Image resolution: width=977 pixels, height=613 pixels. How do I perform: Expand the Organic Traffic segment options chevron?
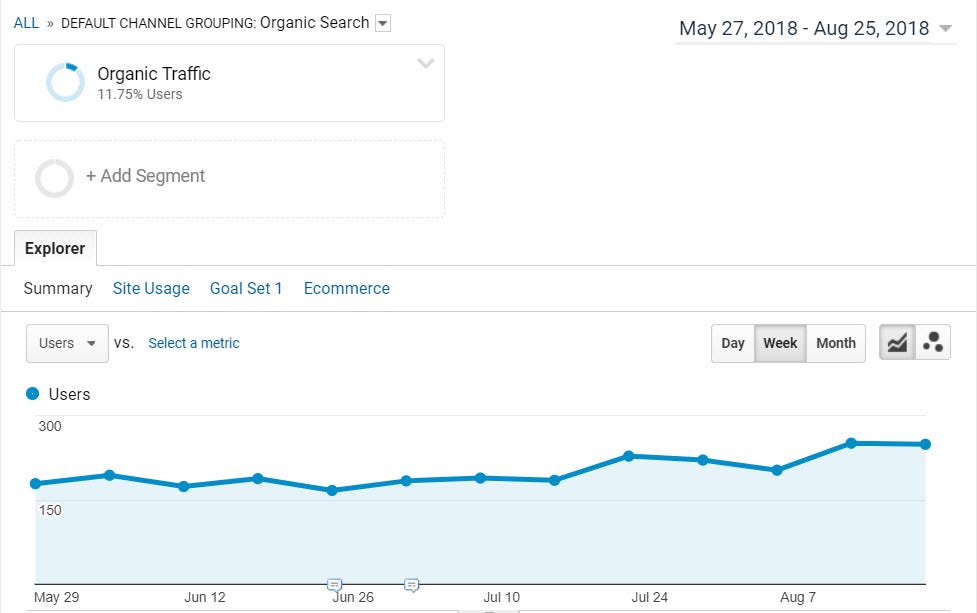coord(425,64)
